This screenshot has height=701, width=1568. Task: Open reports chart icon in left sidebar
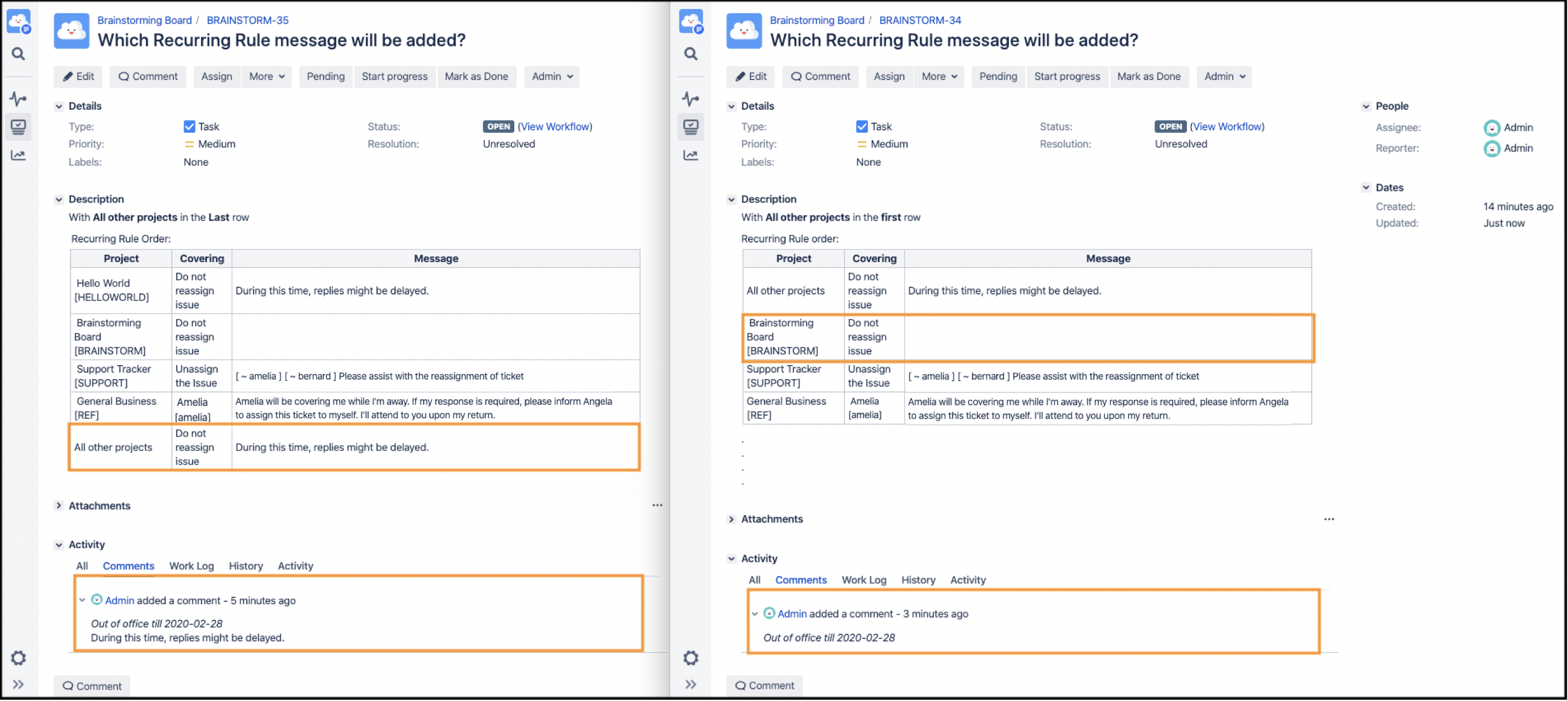[x=18, y=155]
